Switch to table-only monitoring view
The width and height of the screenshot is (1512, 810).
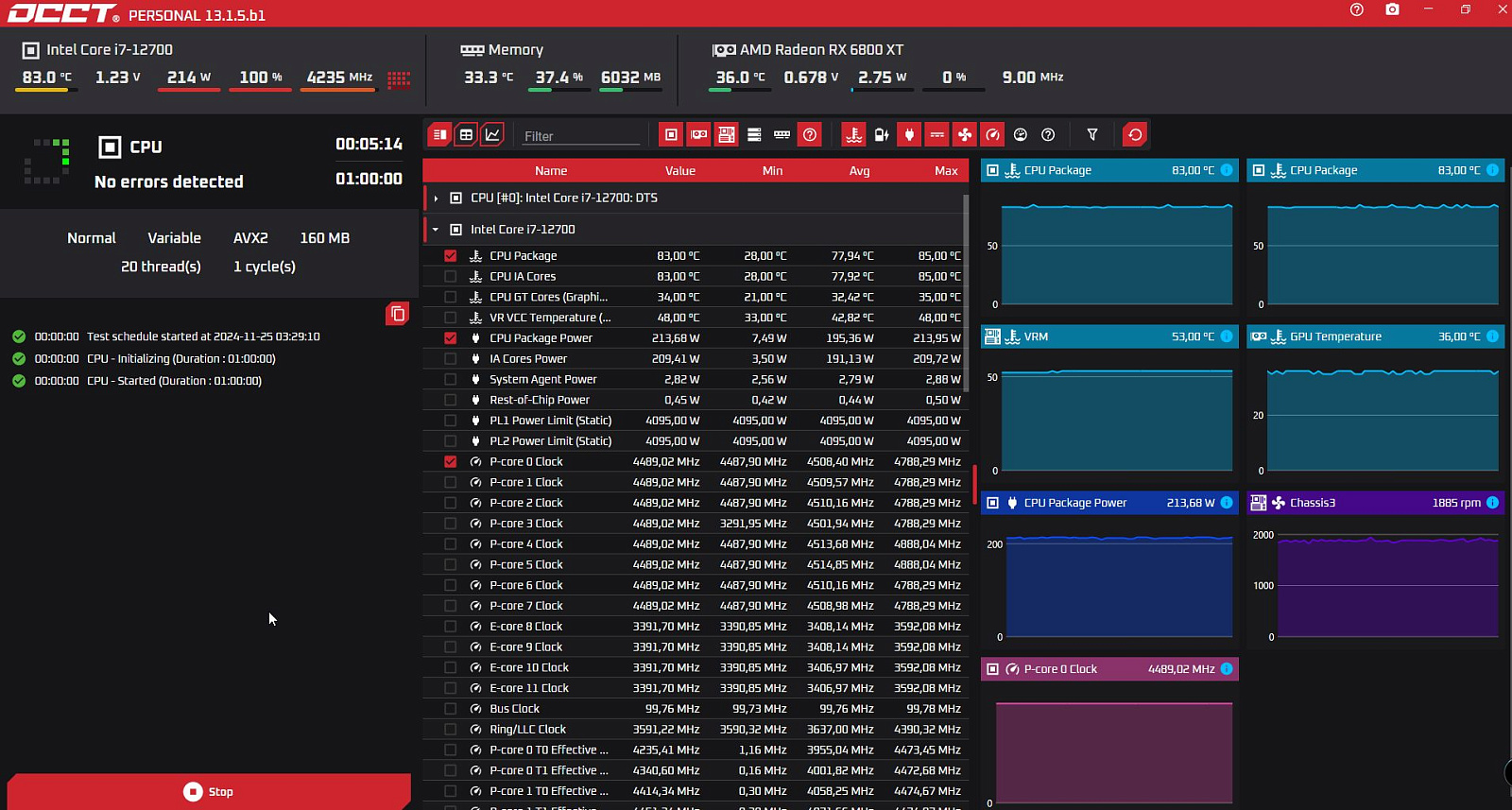(x=466, y=135)
